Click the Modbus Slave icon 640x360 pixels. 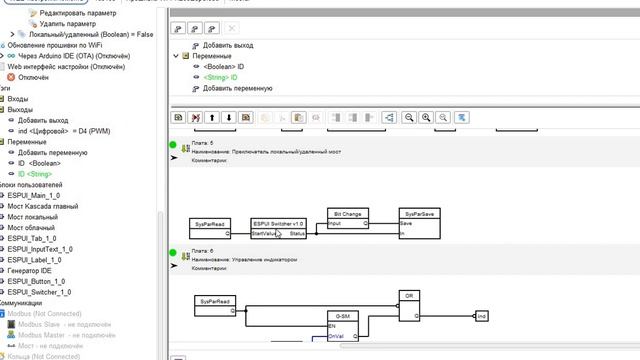coord(11,324)
